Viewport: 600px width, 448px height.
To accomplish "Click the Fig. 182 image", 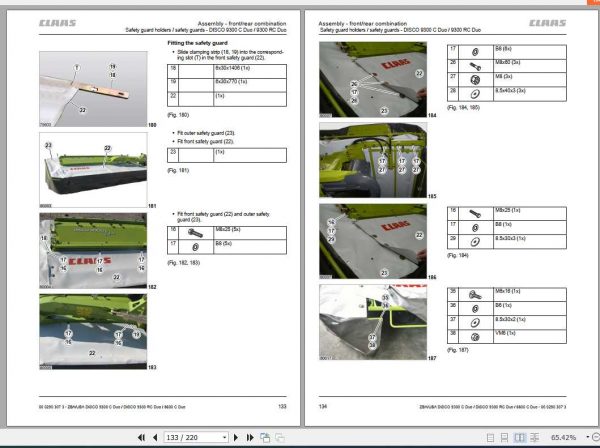I will 93,251.
